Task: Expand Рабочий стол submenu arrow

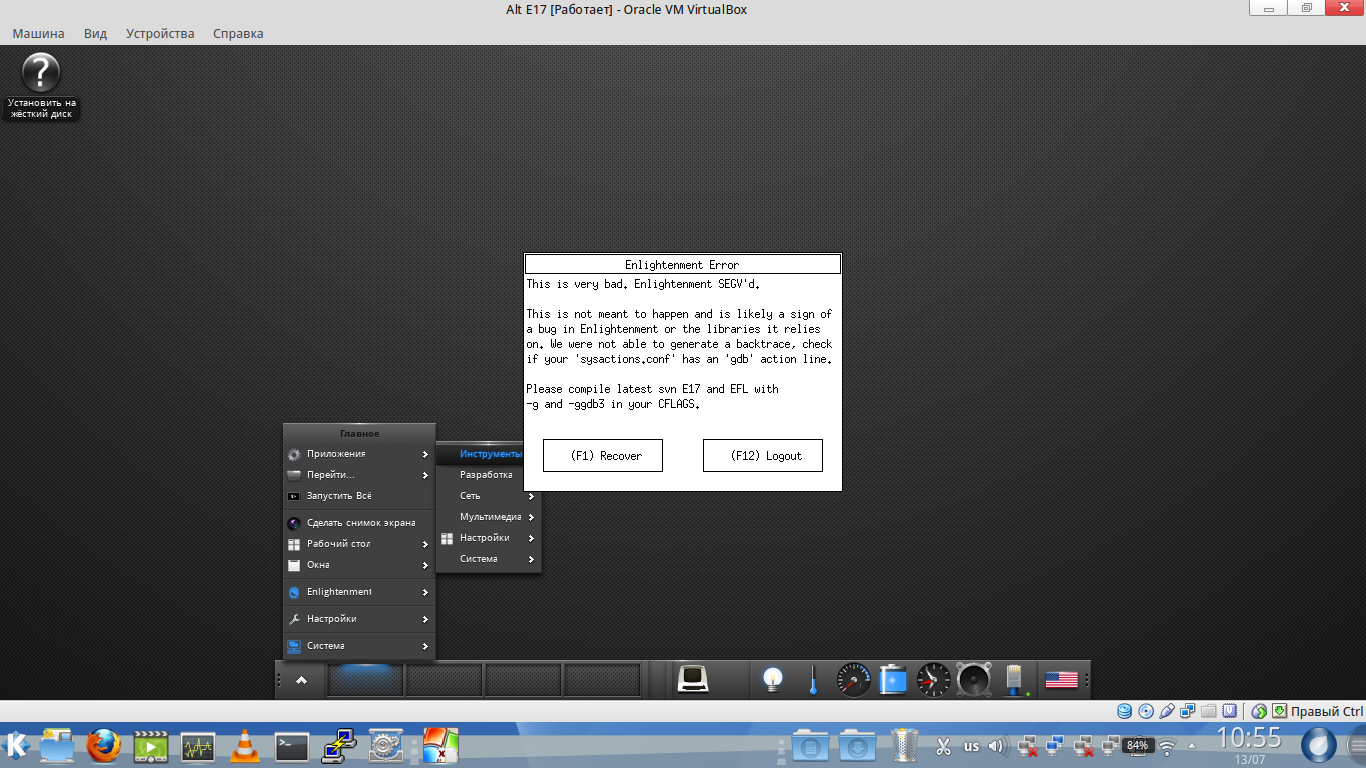Action: [x=426, y=544]
